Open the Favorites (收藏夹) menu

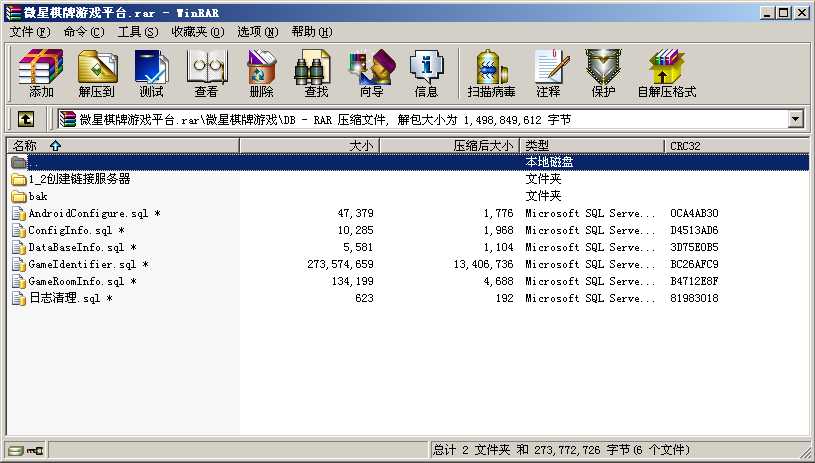click(198, 32)
